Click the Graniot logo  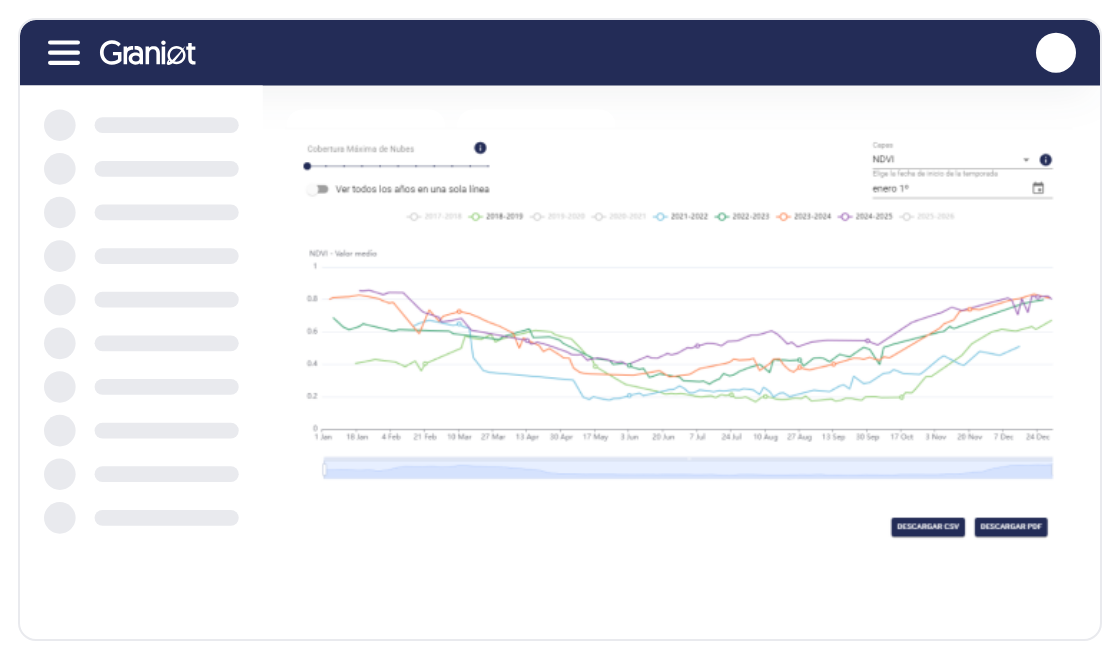coord(148,53)
